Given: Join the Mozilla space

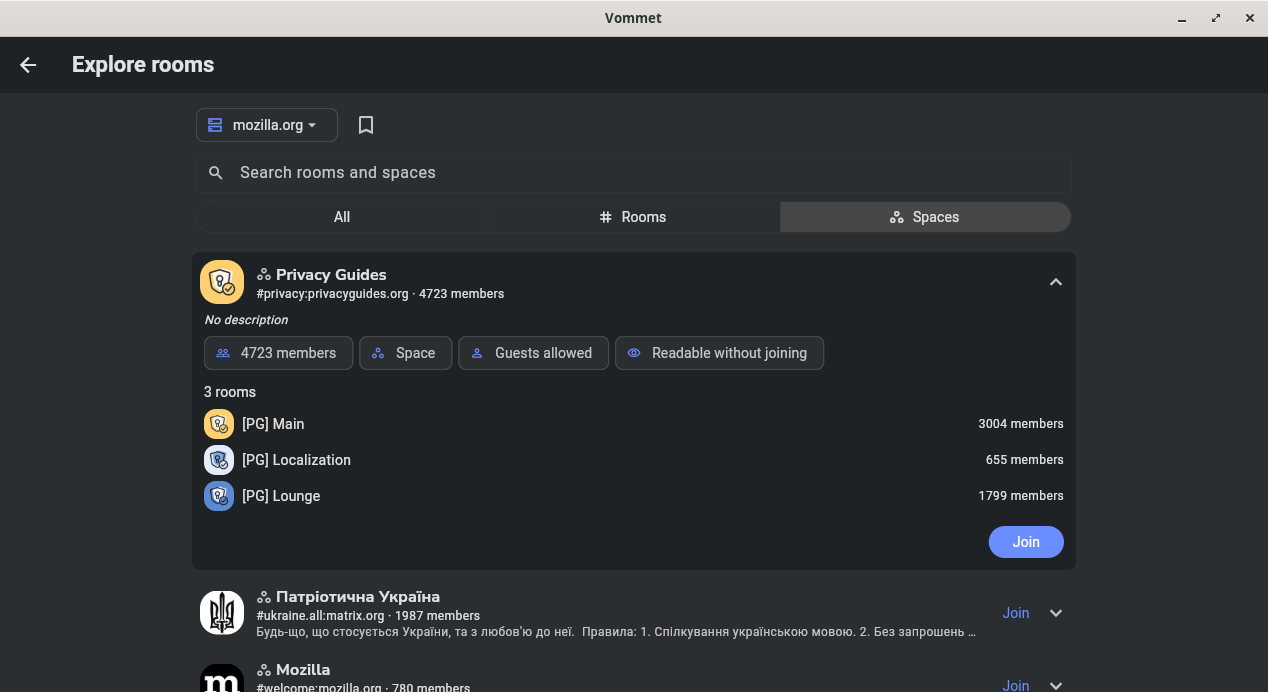Looking at the screenshot, I should coord(1016,685).
